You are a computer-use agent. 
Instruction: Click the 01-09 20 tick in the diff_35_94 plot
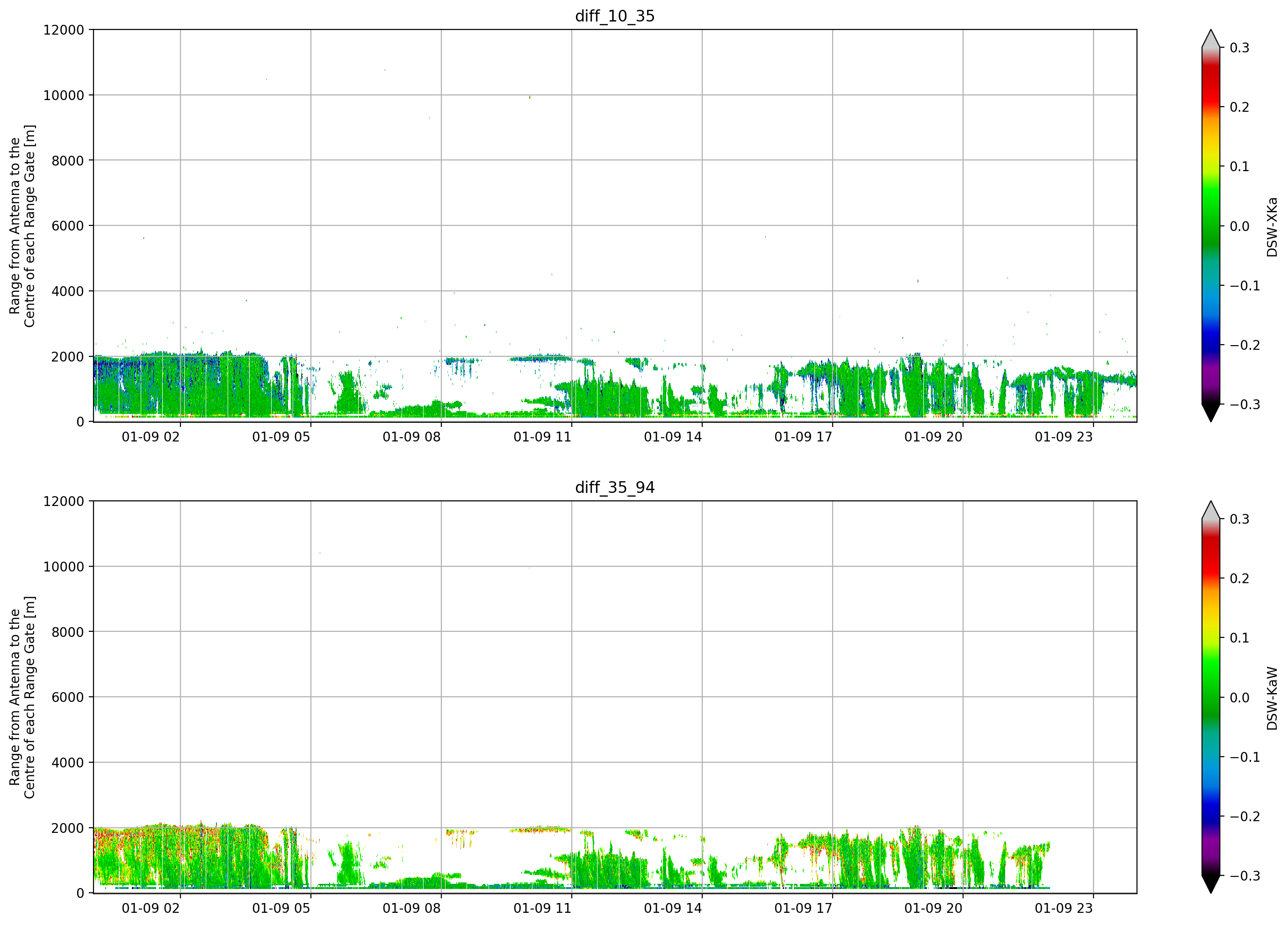[x=934, y=909]
